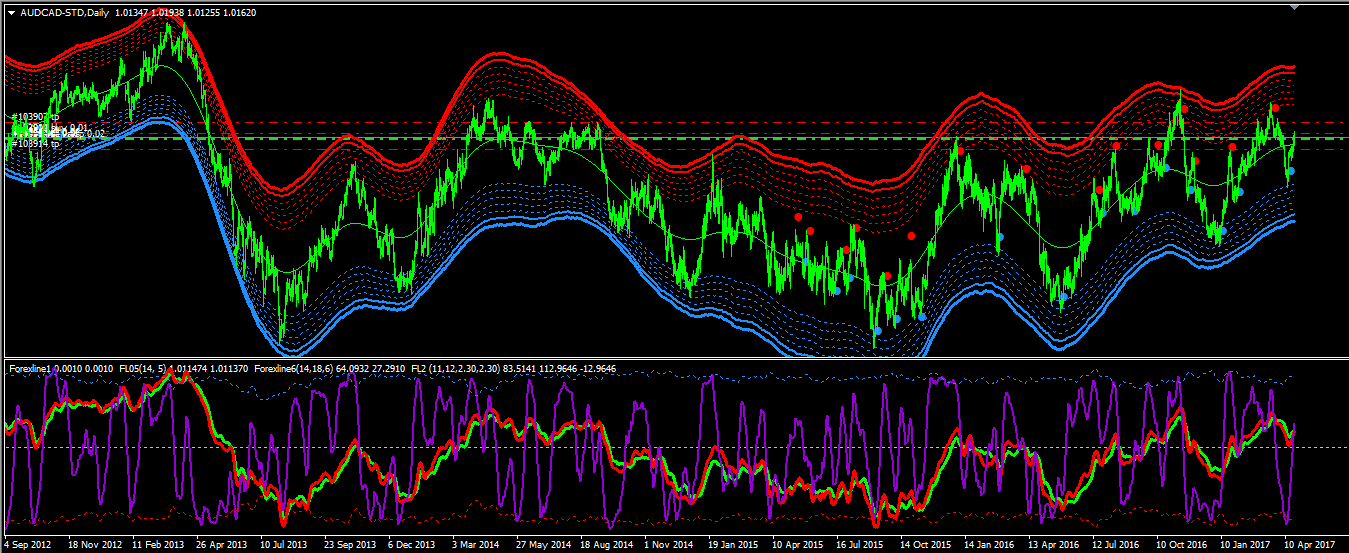1349x553 pixels.
Task: Click the chart shift triangle marker at top right
Action: coord(1295,6)
